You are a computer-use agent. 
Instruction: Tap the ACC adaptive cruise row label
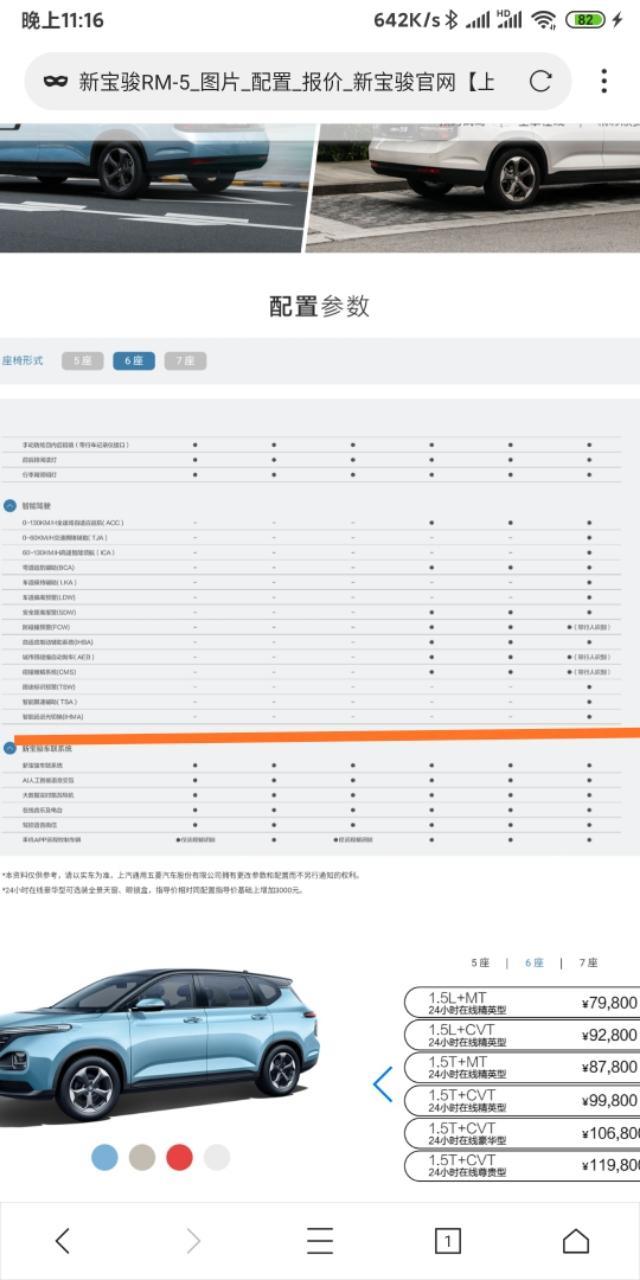(x=73, y=522)
